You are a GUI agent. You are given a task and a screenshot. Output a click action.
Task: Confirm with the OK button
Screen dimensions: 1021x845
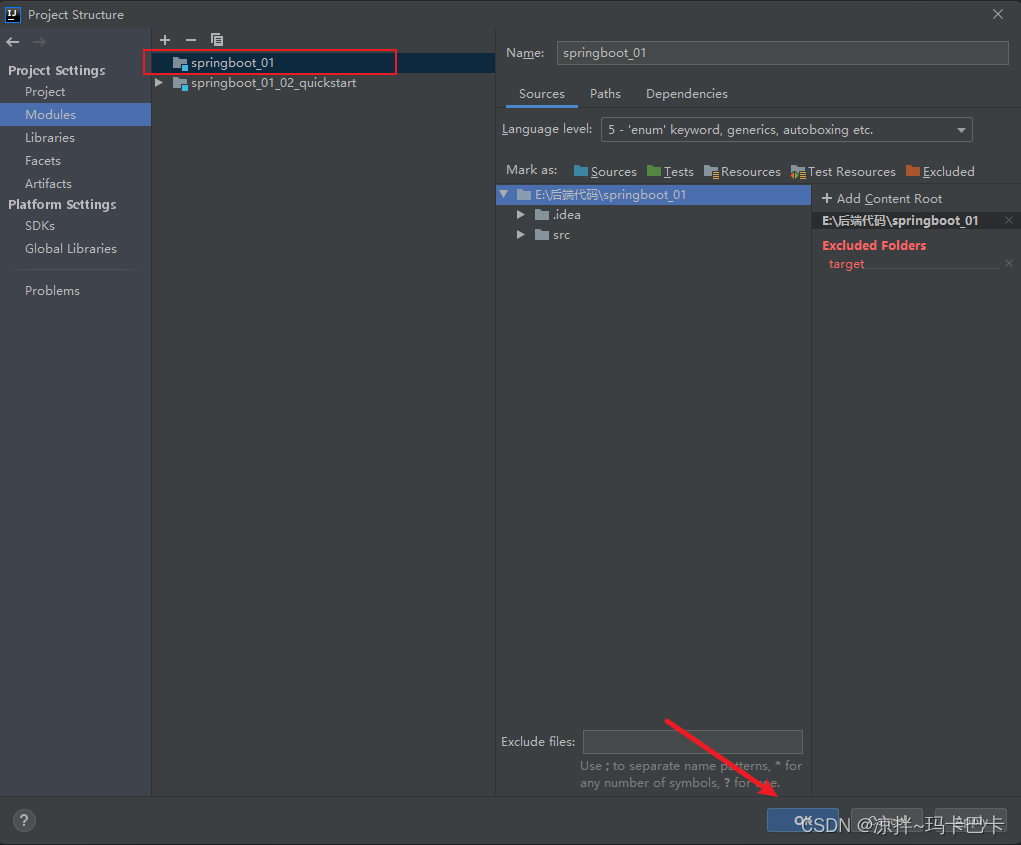pyautogui.click(x=802, y=820)
